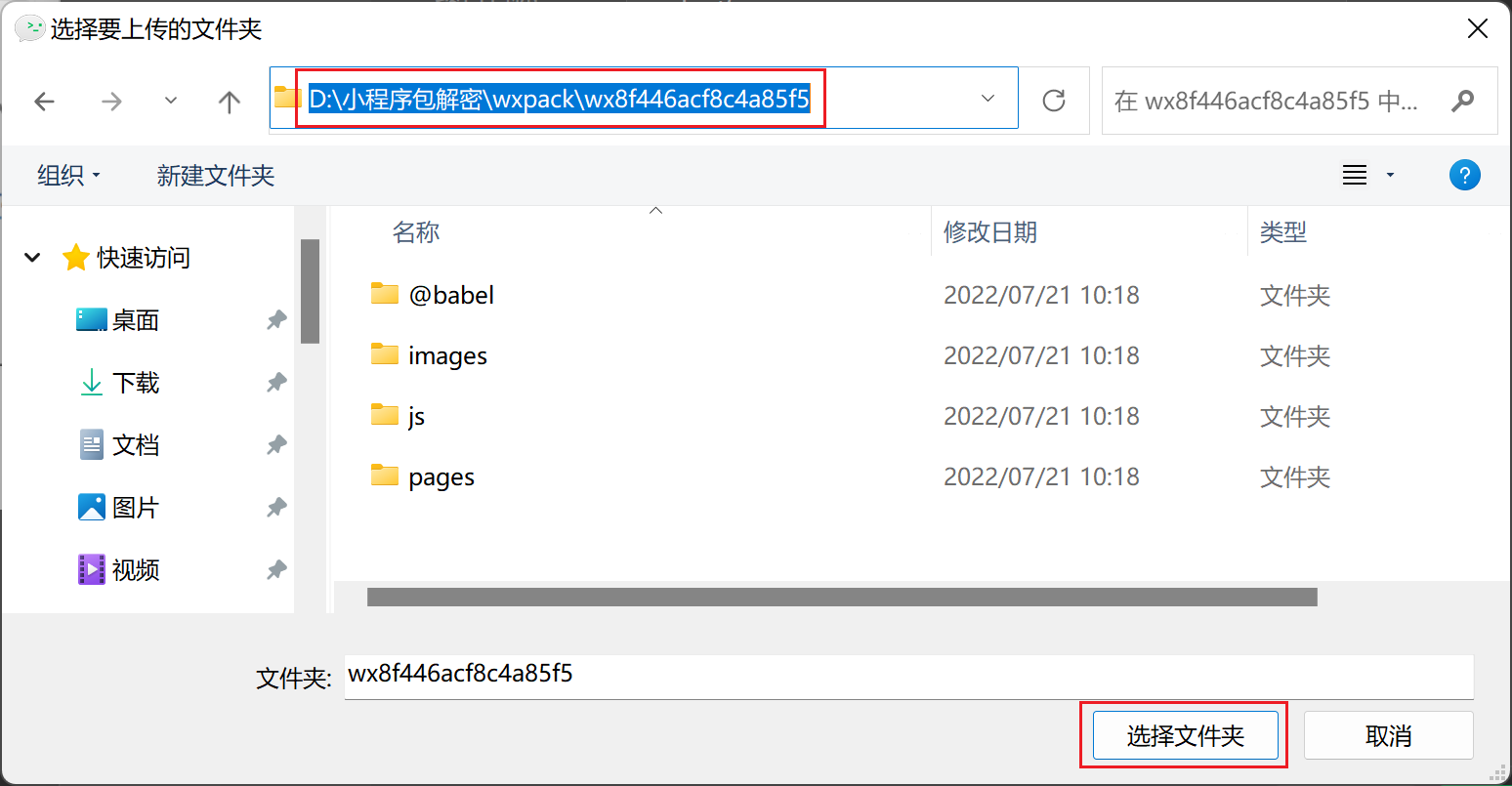The height and width of the screenshot is (786, 1512).
Task: Select the js folder
Action: pyautogui.click(x=416, y=417)
